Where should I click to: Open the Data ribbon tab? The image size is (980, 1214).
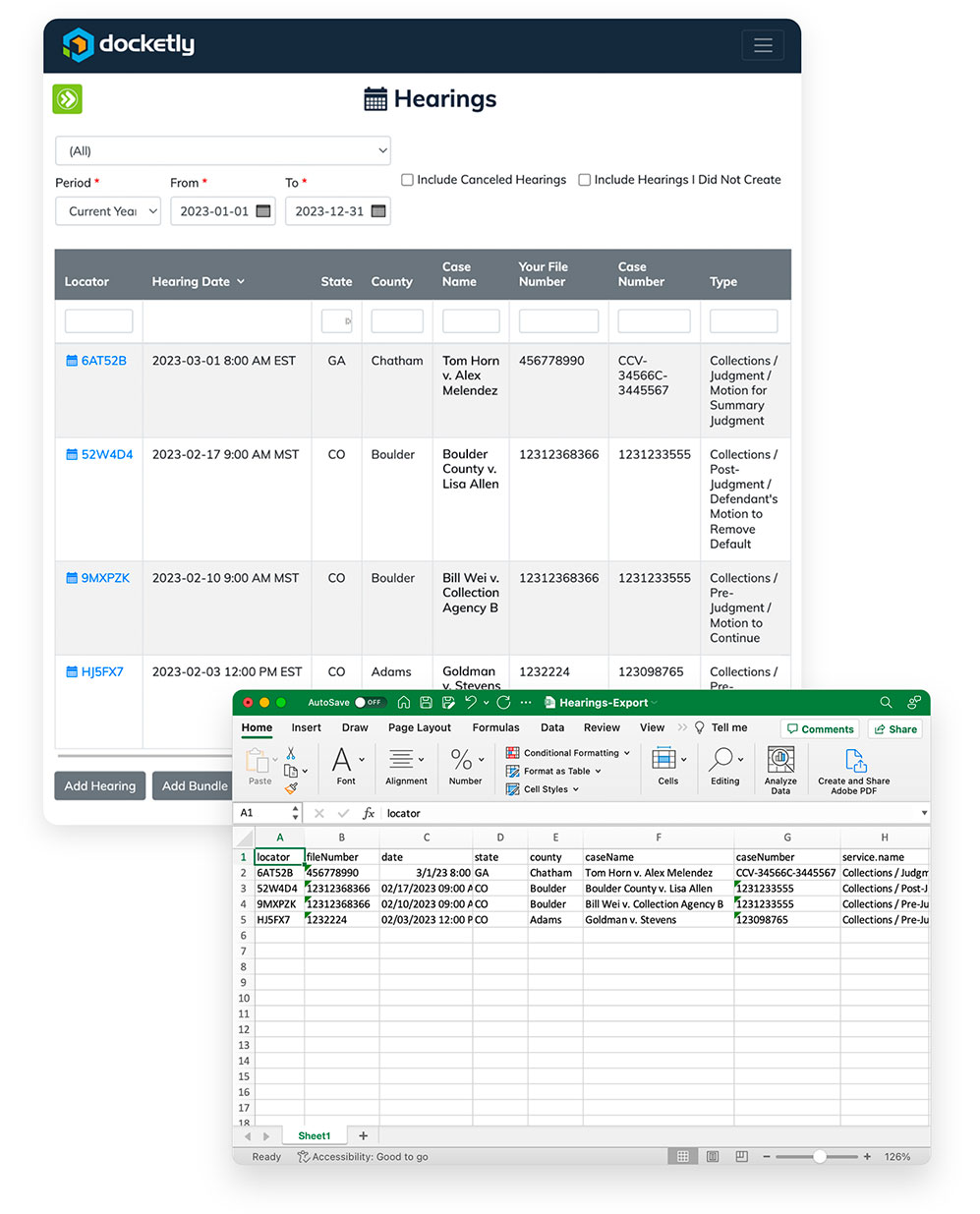552,727
